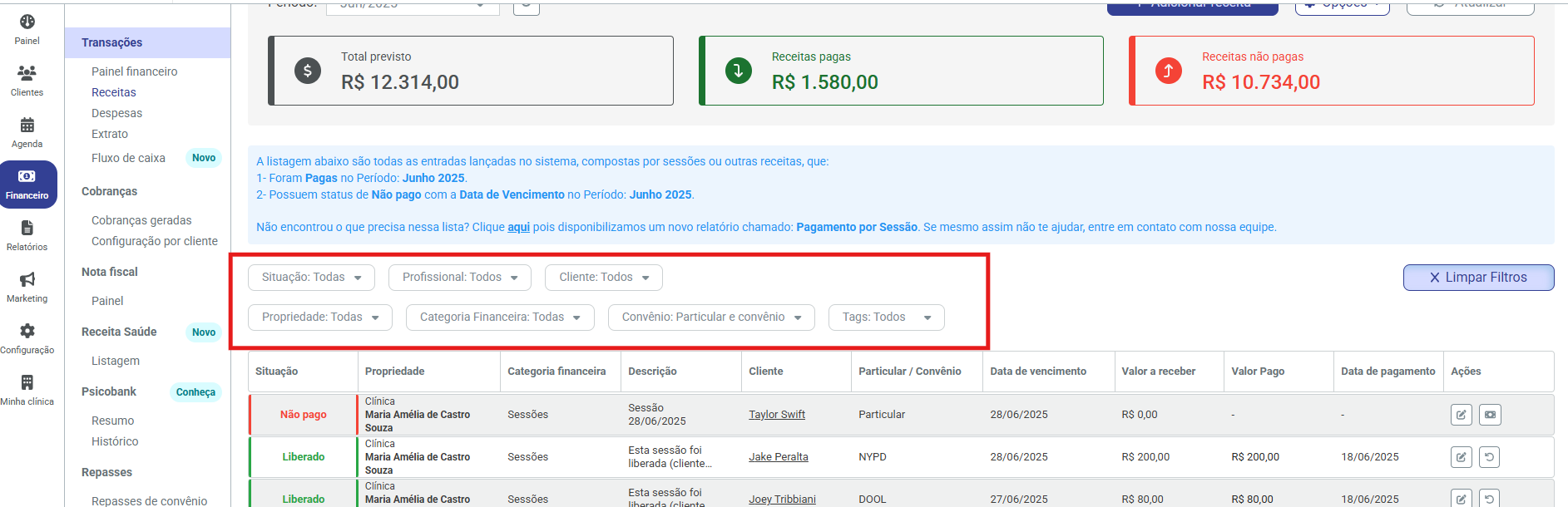Follow the 'aqui' link in info box
The height and width of the screenshot is (507, 1568).
tap(519, 227)
